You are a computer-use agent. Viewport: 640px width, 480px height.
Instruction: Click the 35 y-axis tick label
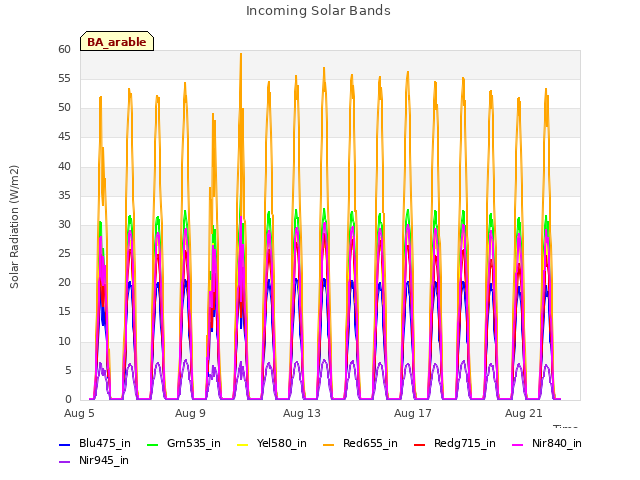(64, 196)
